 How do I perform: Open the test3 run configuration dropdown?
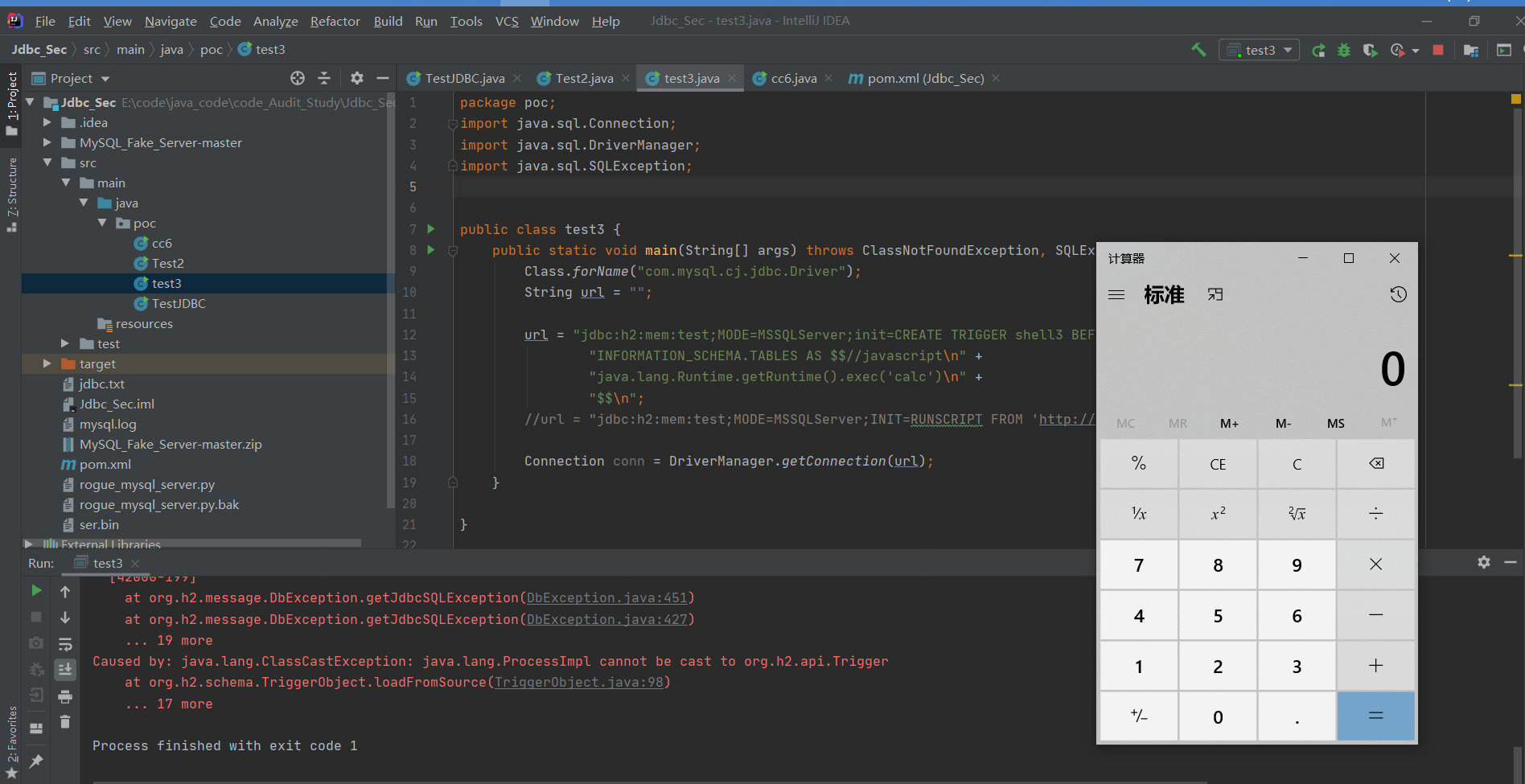click(x=1260, y=50)
